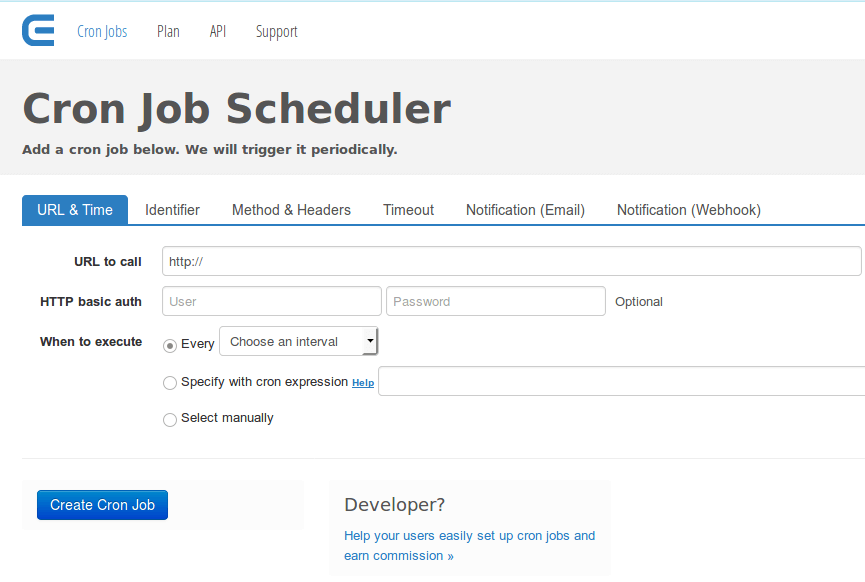Open the API navigation link

(218, 31)
